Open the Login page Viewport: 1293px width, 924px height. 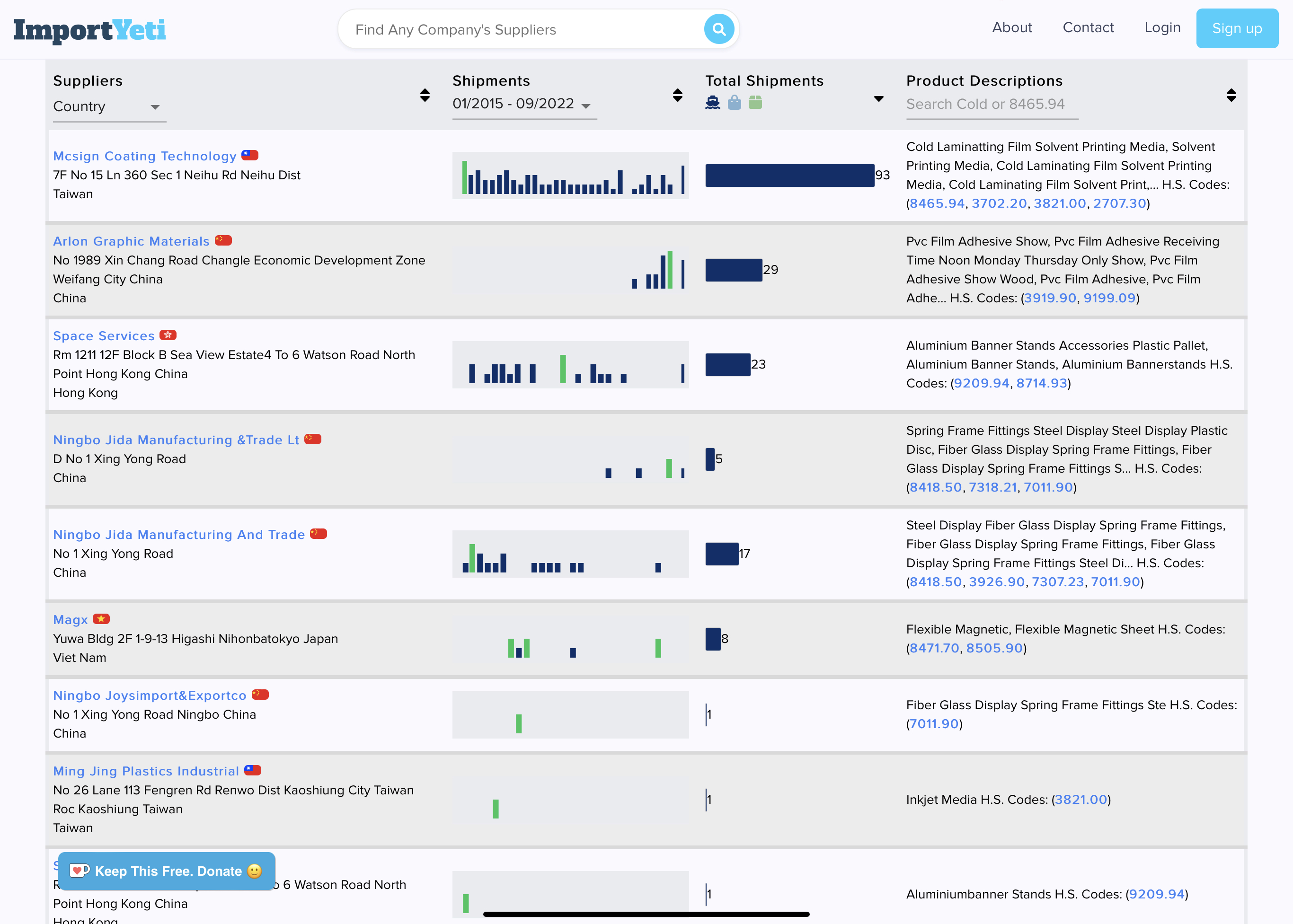coord(1162,28)
